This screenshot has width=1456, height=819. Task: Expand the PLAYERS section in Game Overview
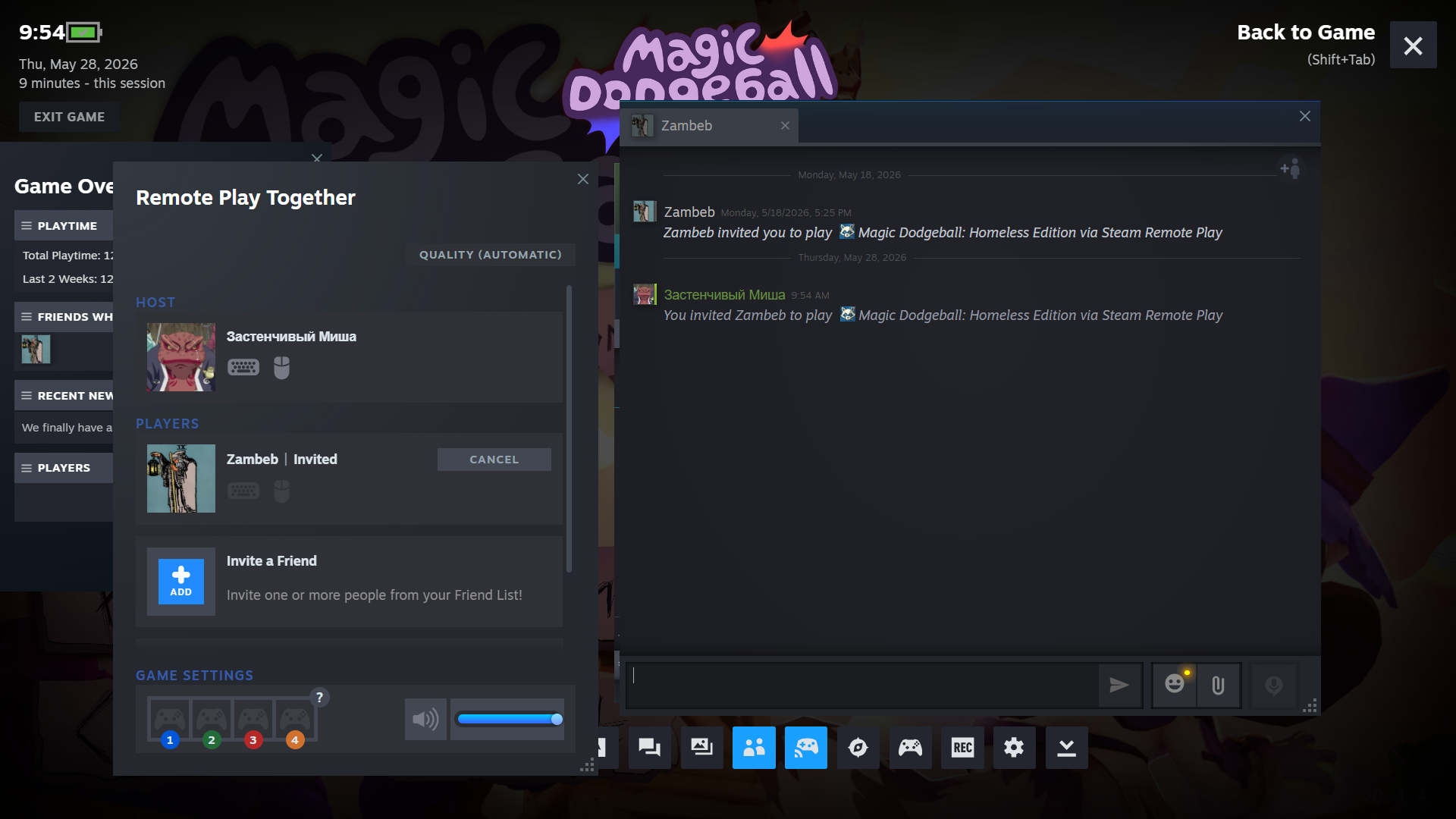64,468
